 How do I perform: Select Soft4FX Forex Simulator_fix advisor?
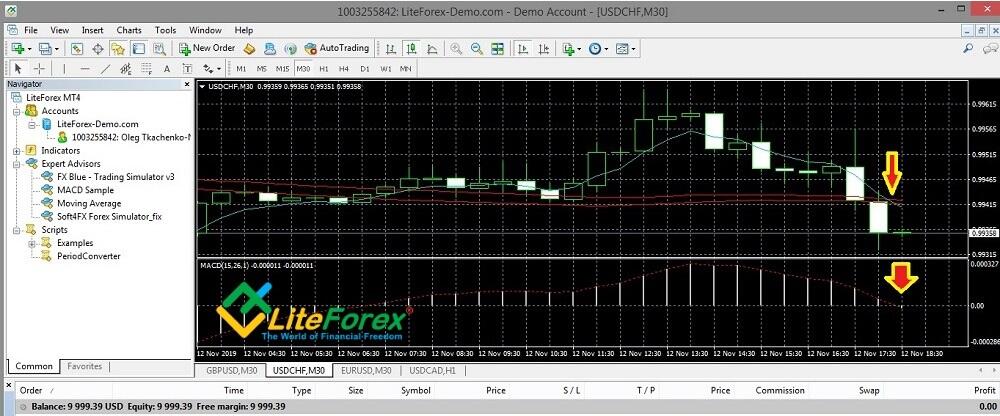(x=109, y=217)
